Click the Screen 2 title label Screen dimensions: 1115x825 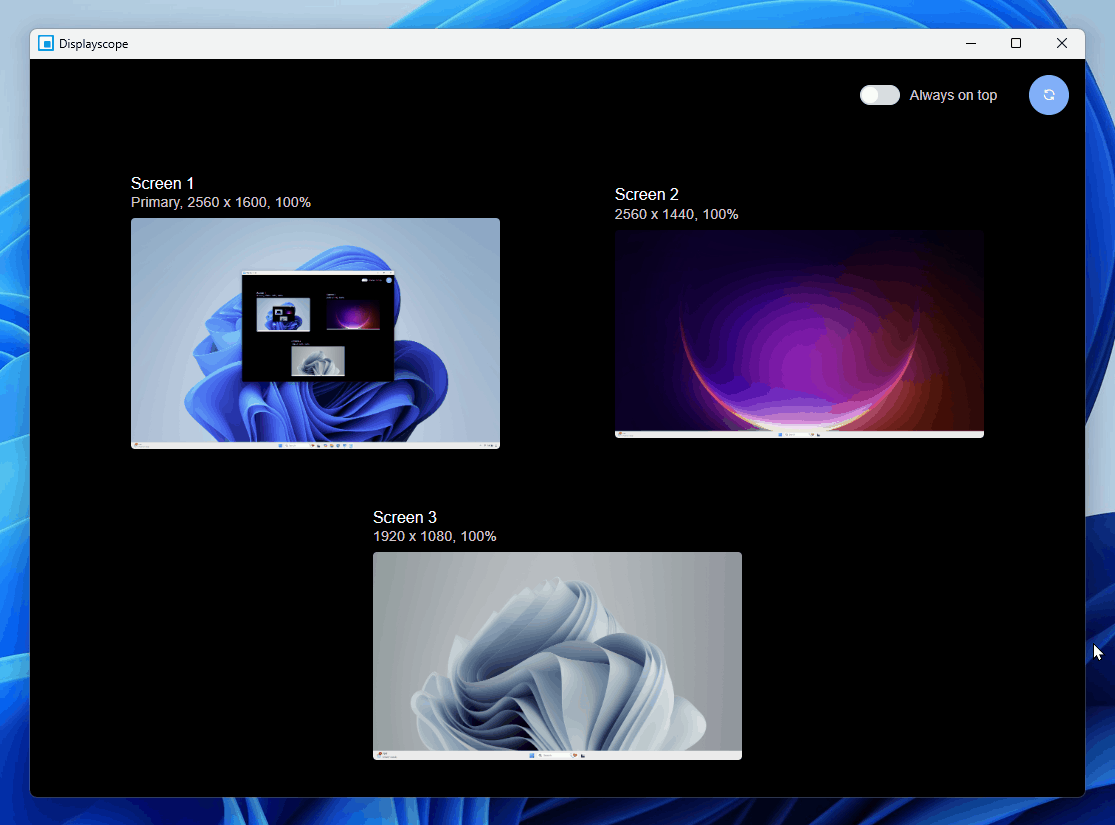tap(646, 194)
